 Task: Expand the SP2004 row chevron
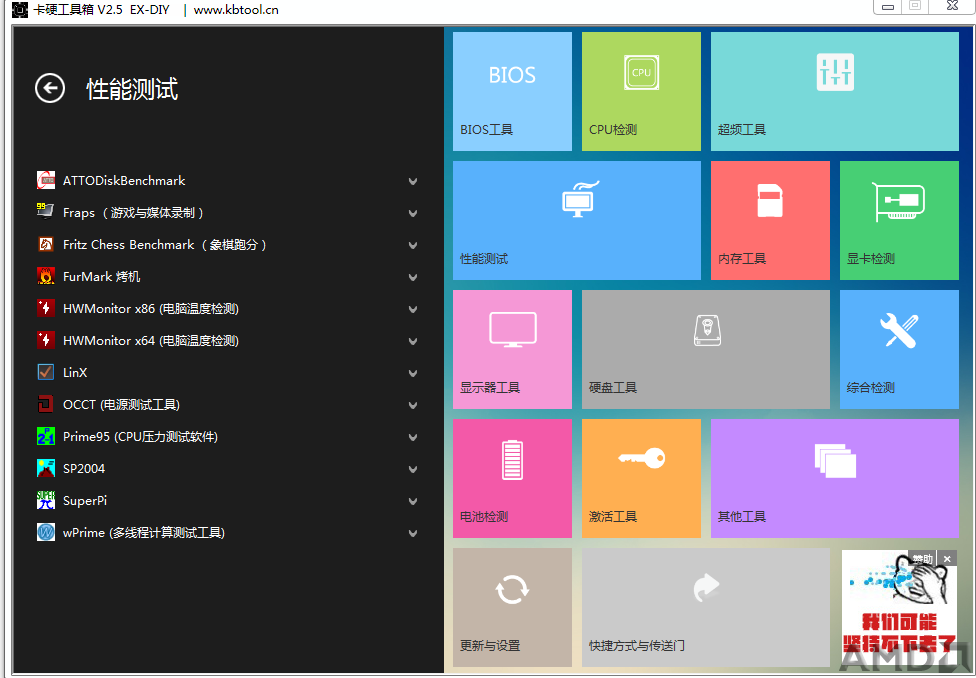[x=413, y=469]
